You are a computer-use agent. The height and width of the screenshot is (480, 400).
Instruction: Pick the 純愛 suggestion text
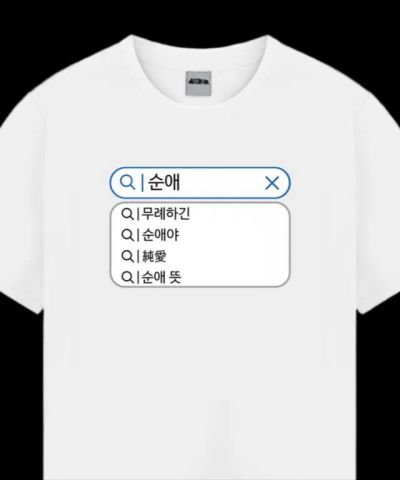[x=154, y=256]
